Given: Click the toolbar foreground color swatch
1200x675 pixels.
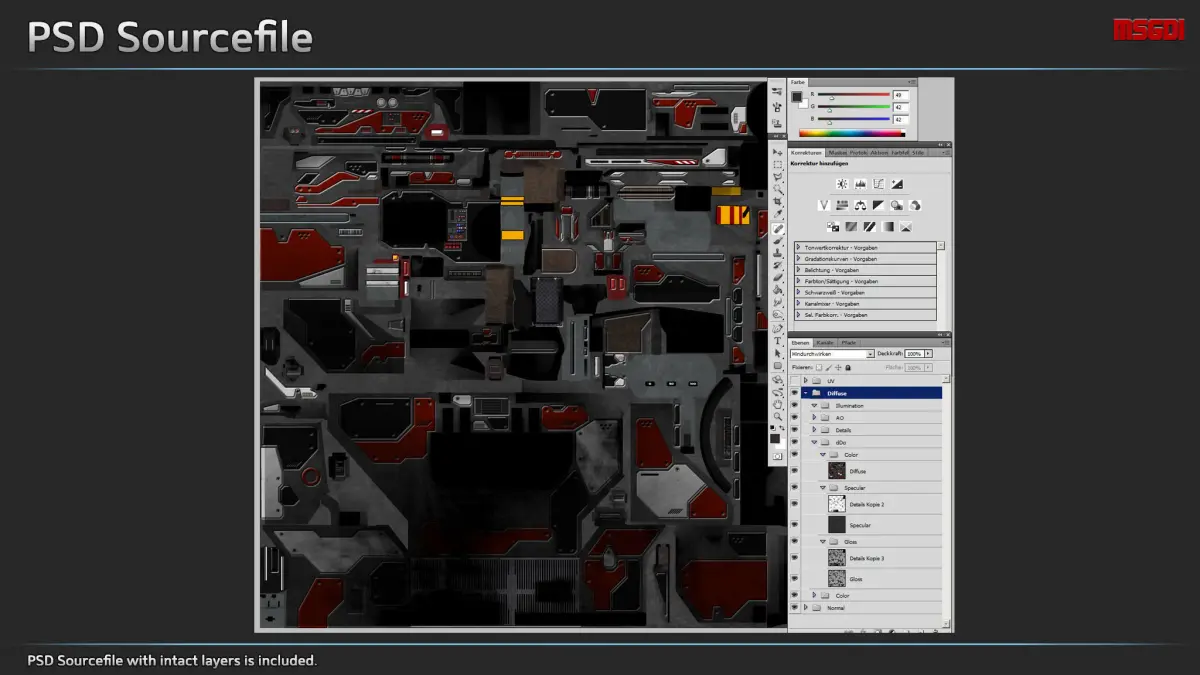Looking at the screenshot, I should pyautogui.click(x=775, y=438).
